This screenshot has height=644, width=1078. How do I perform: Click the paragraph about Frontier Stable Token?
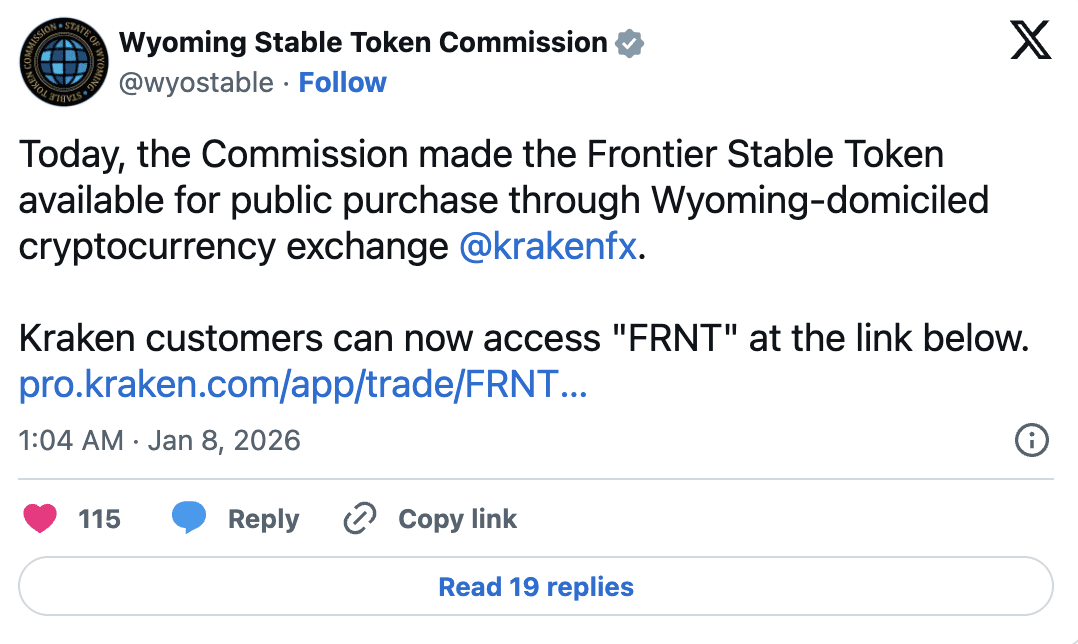[x=480, y=200]
